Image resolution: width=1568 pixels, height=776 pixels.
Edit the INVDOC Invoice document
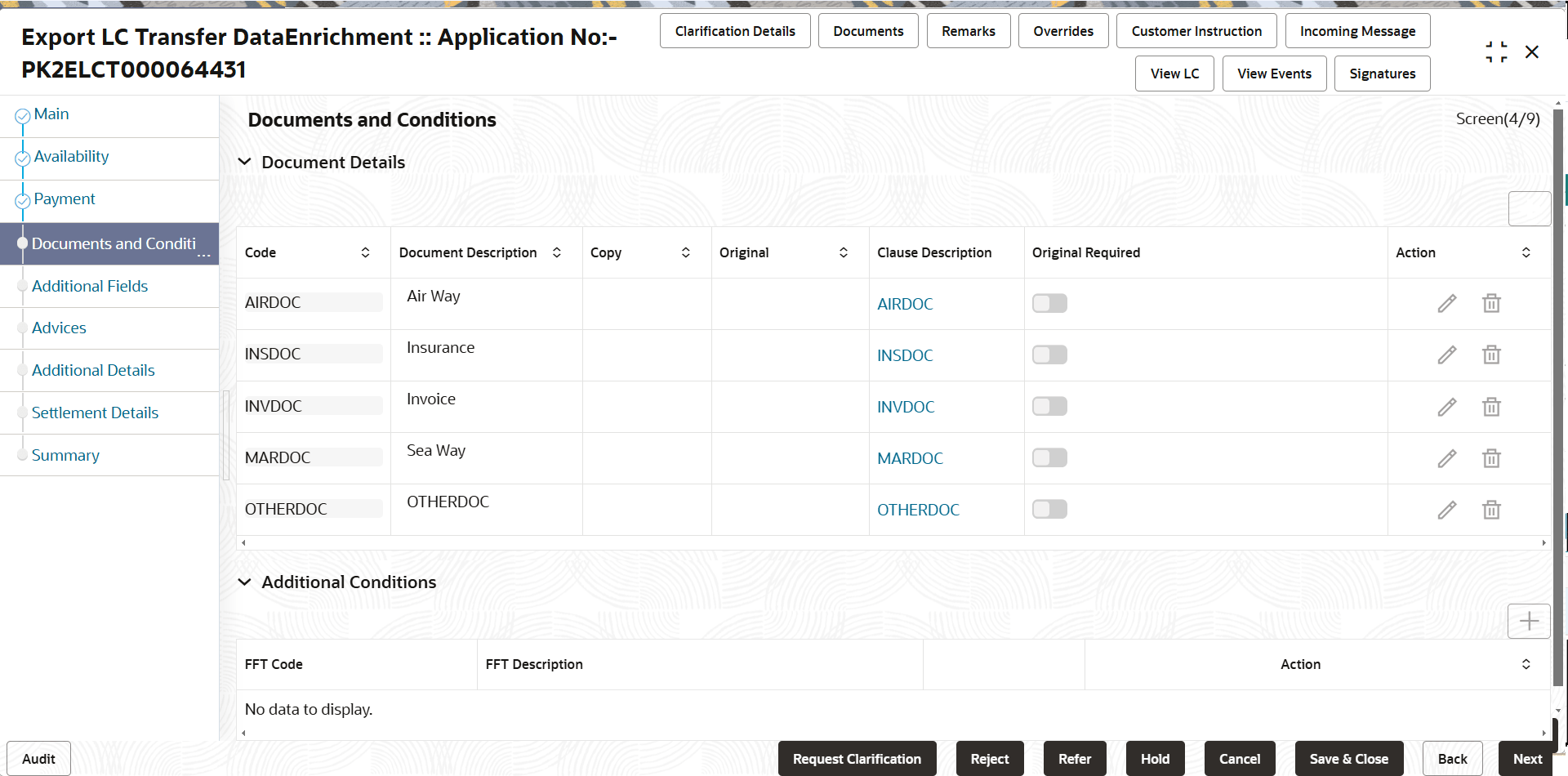(1446, 407)
